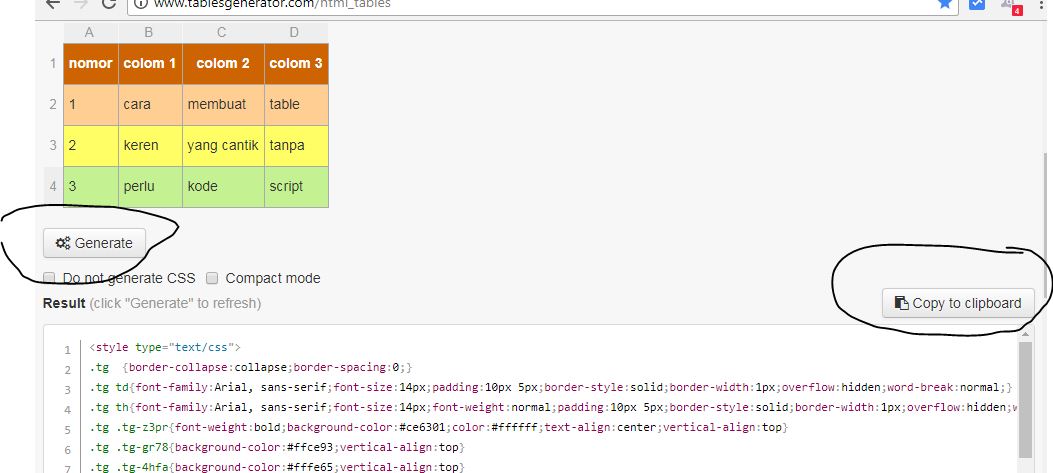The height and width of the screenshot is (473, 1053).
Task: Enable Do not generate CSS checkbox
Action: pos(49,278)
